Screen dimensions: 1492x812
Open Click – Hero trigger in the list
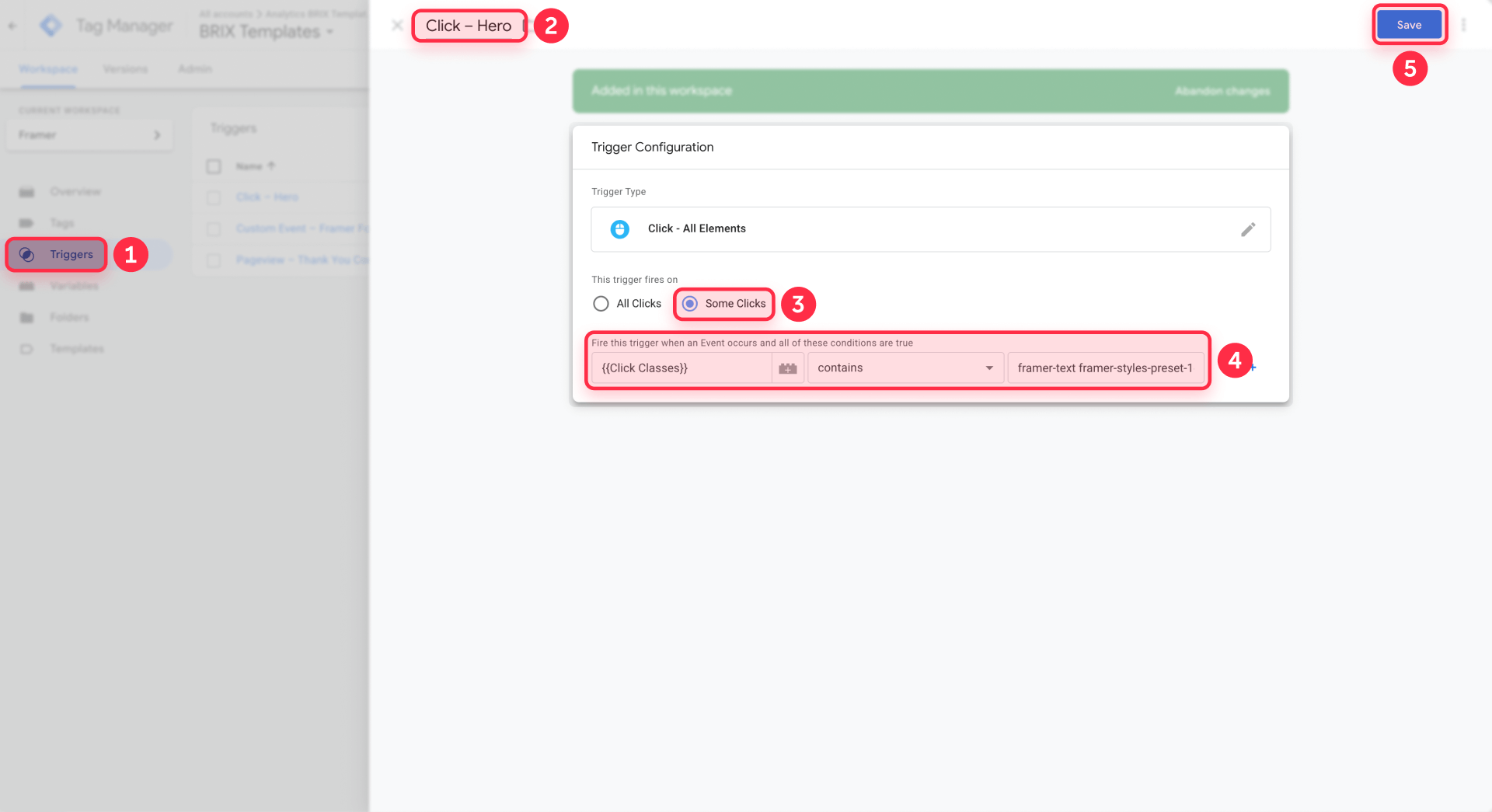tap(267, 197)
